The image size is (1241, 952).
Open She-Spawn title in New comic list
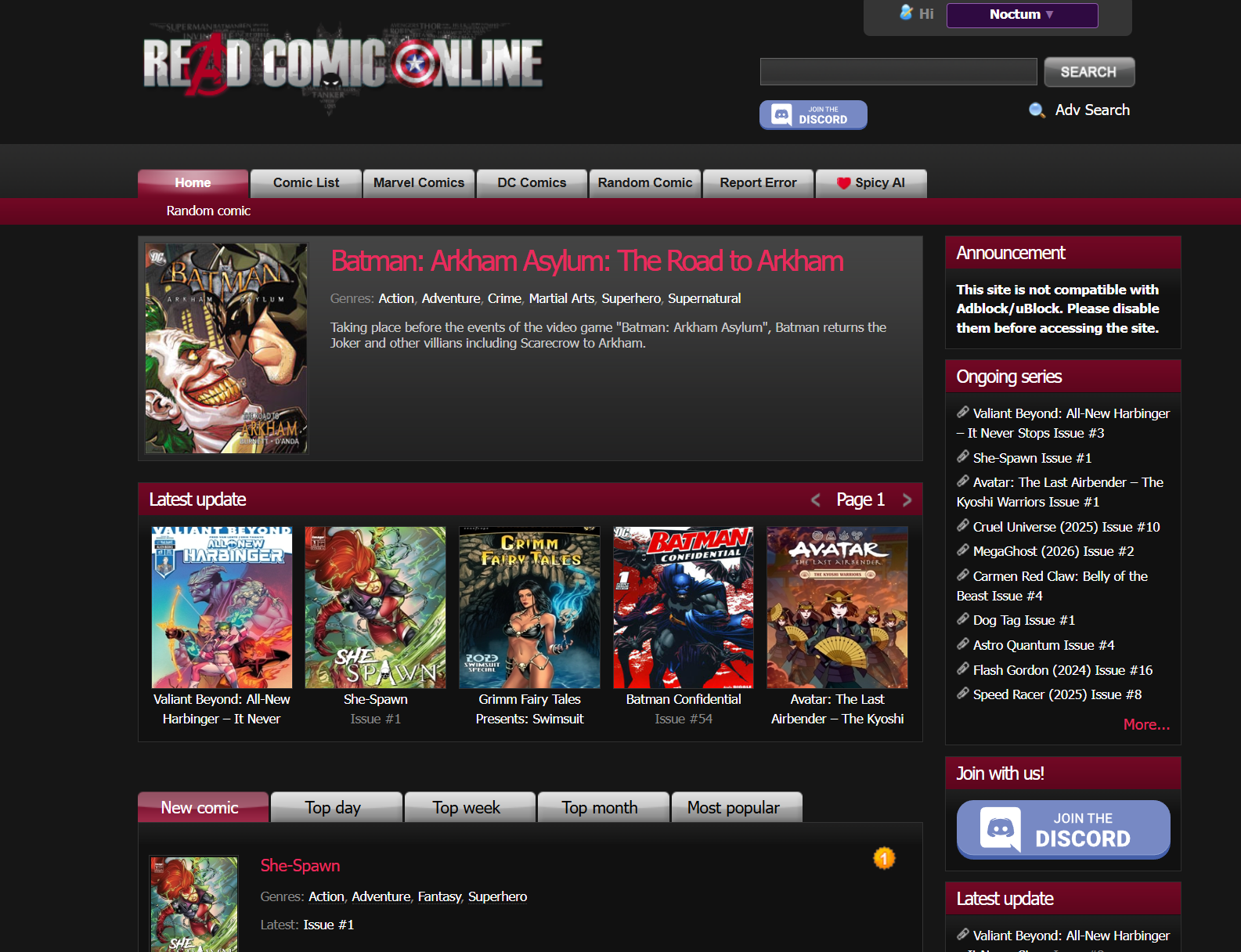pos(300,866)
